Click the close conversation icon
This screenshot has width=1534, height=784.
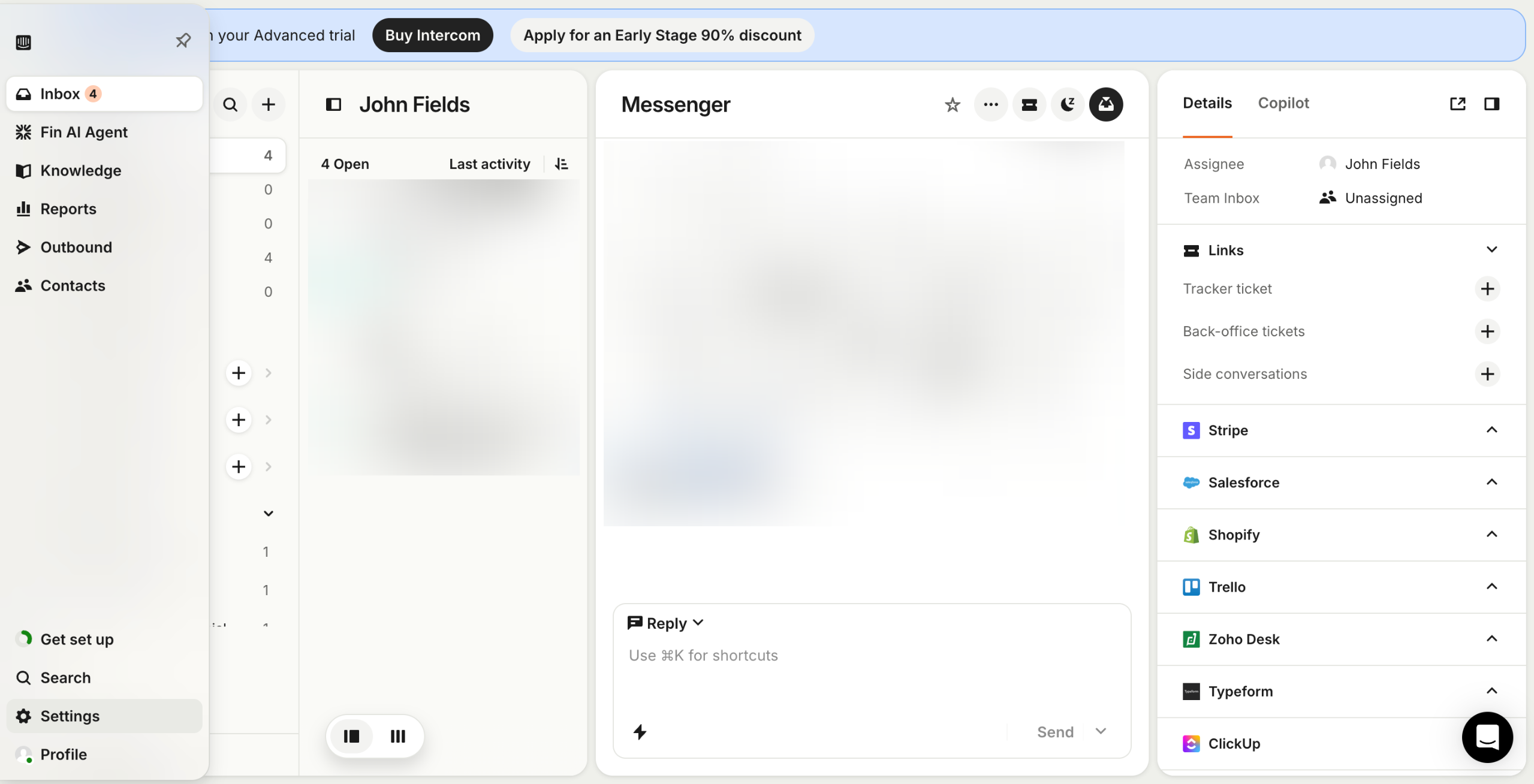point(1105,105)
